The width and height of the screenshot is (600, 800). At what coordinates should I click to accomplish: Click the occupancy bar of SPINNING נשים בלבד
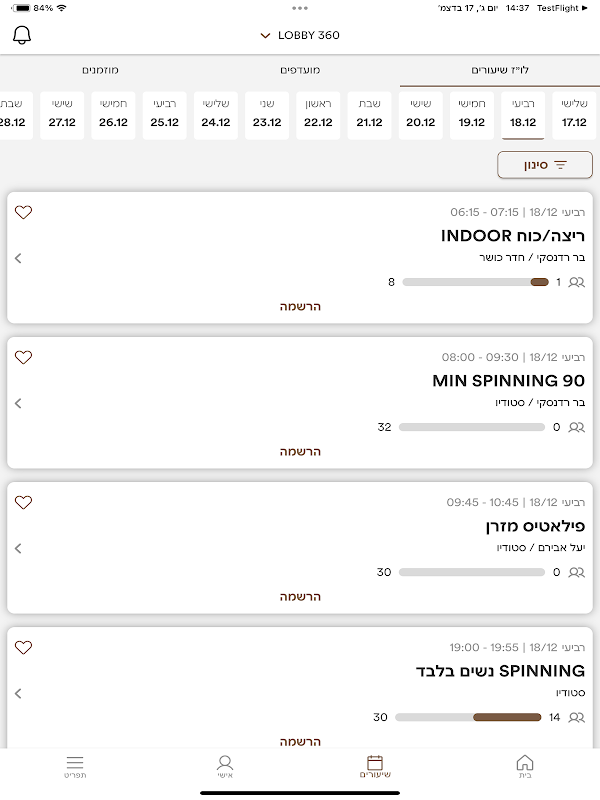click(468, 717)
